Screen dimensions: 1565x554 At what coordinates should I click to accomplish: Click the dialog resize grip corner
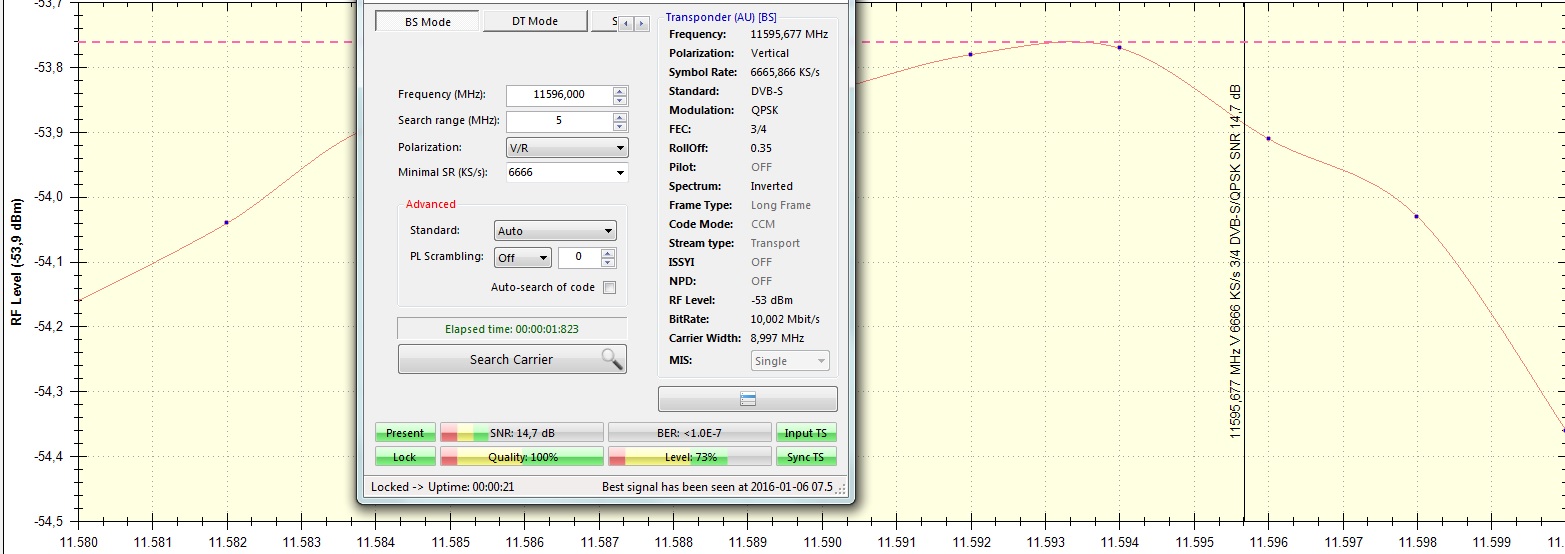point(841,490)
